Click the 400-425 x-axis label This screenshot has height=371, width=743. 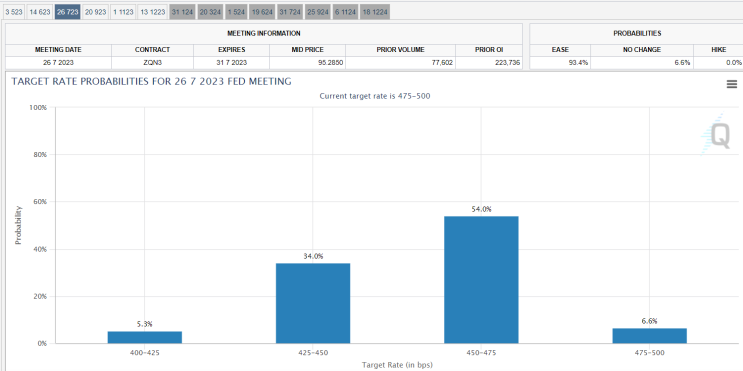[x=145, y=353]
